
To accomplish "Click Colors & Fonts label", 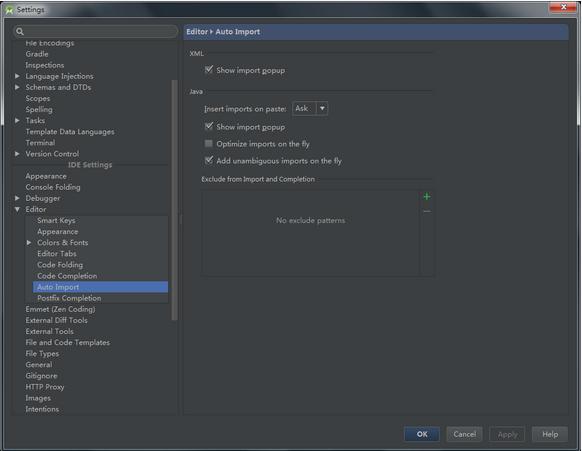I will [x=62, y=242].
